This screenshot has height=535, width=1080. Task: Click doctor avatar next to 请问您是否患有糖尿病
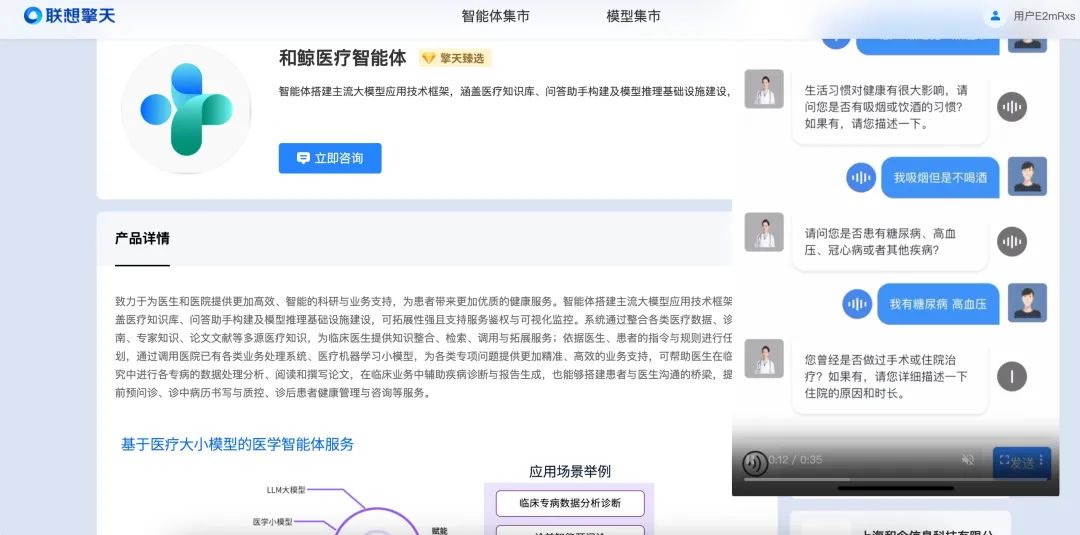764,231
